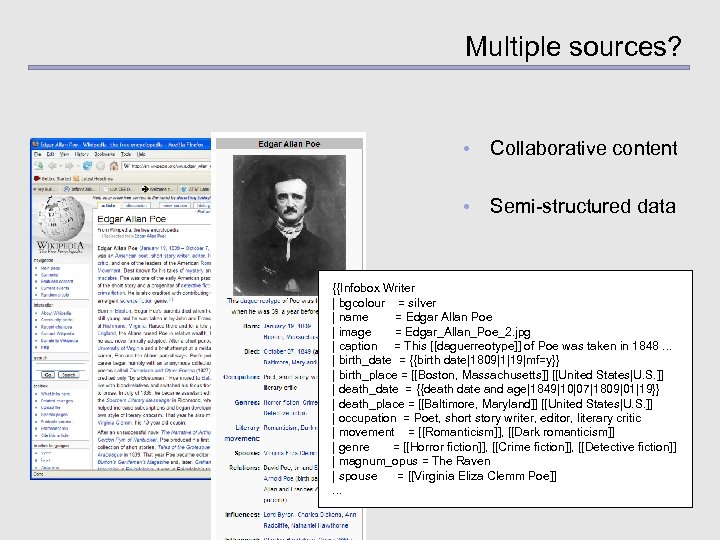The image size is (720, 540).
Task: Click the Getting Started bookmark icon
Action: point(37,179)
